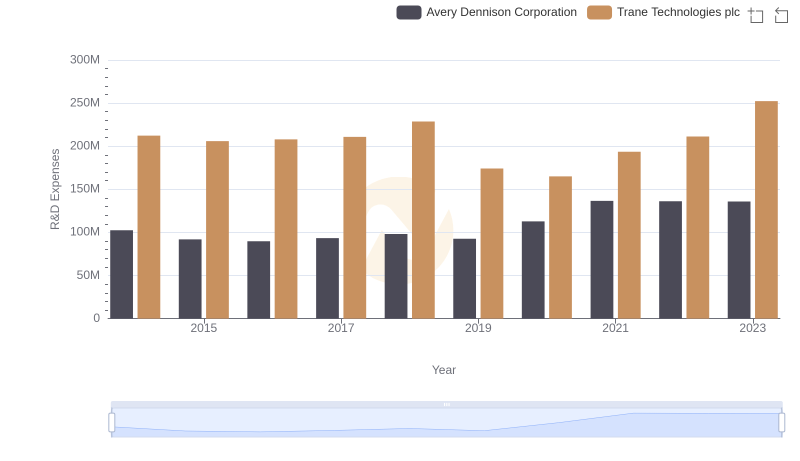Click the orange Trane bar for 2021
This screenshot has height=461, width=800.
pyautogui.click(x=629, y=235)
